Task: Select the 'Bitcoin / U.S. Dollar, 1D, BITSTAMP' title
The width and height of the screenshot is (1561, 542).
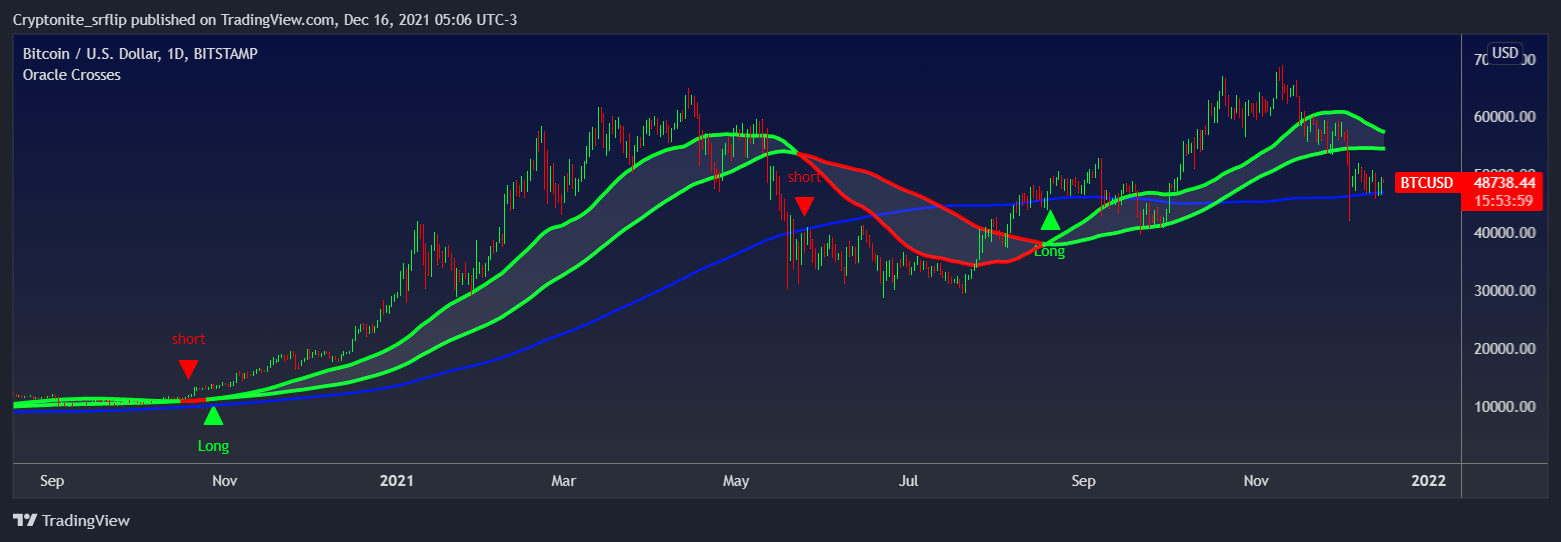Action: 140,53
